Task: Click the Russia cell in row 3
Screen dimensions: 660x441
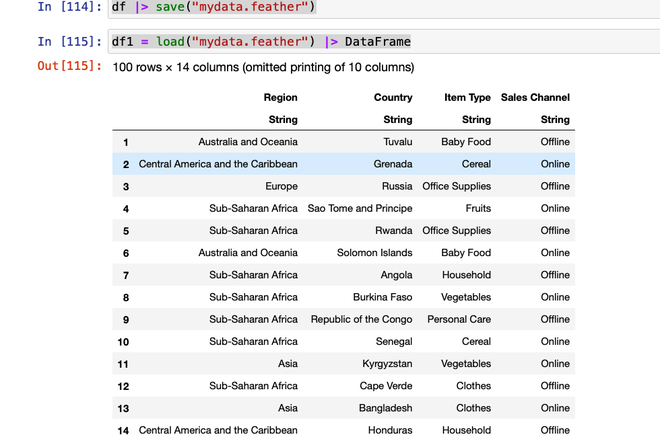Action: [396, 186]
